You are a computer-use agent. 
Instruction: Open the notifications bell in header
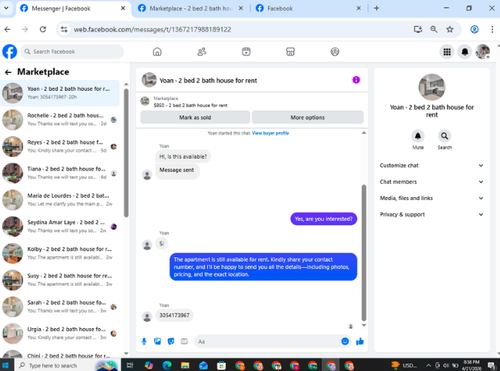pyautogui.click(x=465, y=52)
